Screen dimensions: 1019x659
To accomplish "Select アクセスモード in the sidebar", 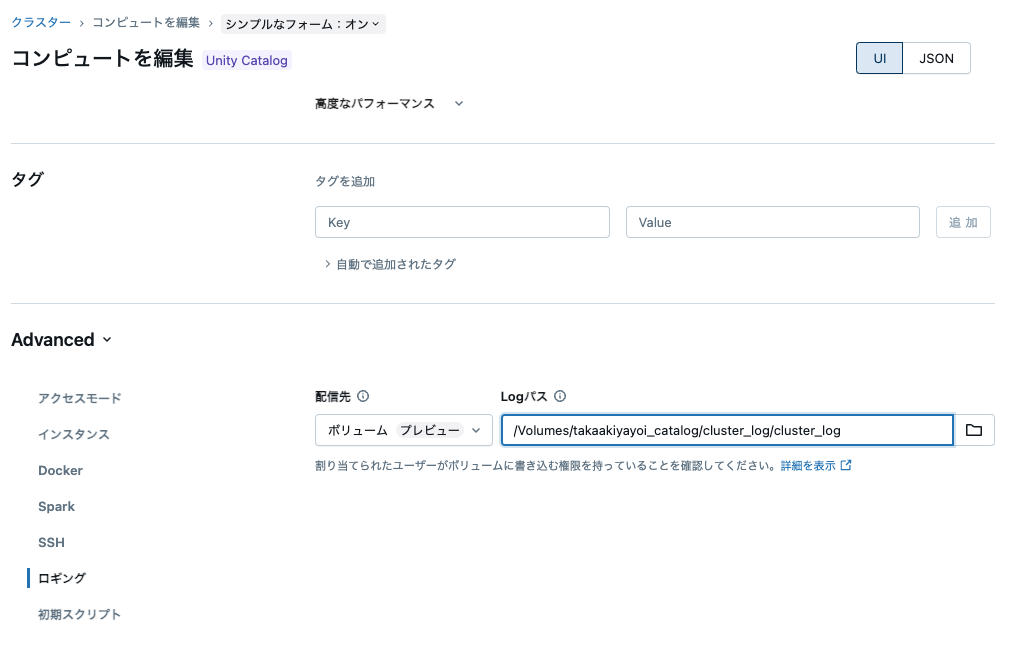I will tap(79, 398).
